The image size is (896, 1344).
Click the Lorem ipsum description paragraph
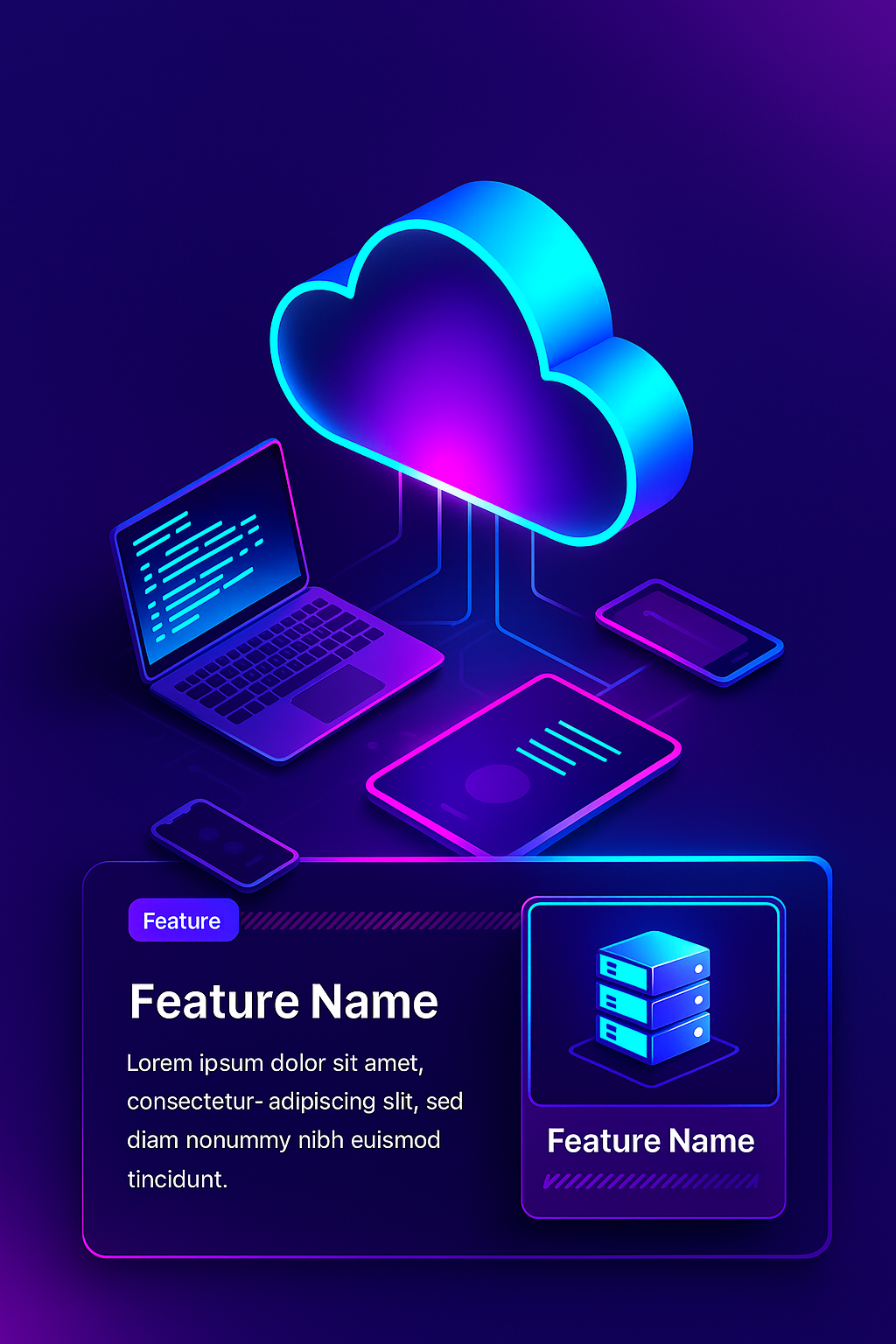tap(294, 1121)
